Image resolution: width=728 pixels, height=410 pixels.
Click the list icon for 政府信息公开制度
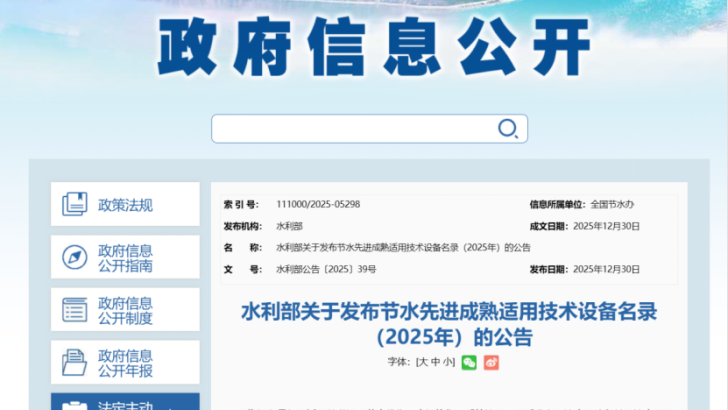pos(74,310)
